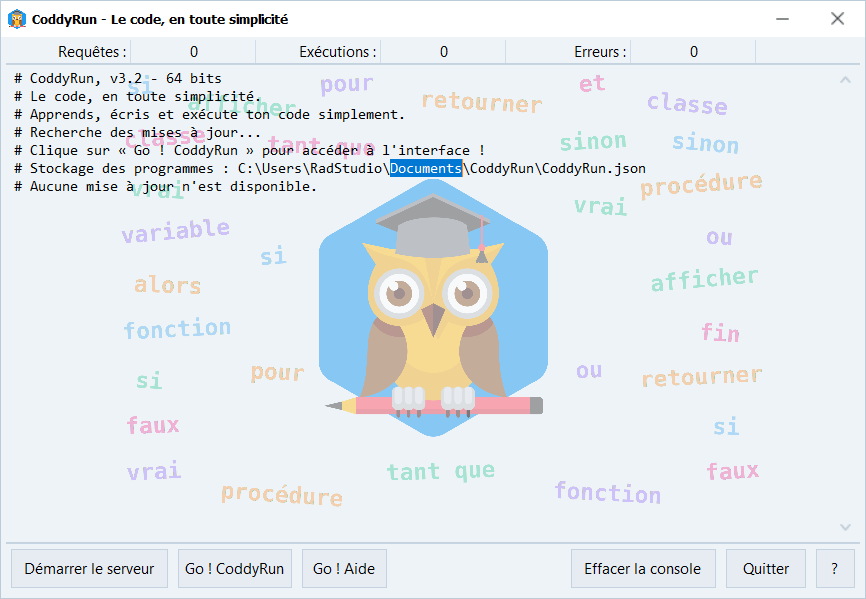
Task: Click the console scroll up arrow
Action: [846, 80]
